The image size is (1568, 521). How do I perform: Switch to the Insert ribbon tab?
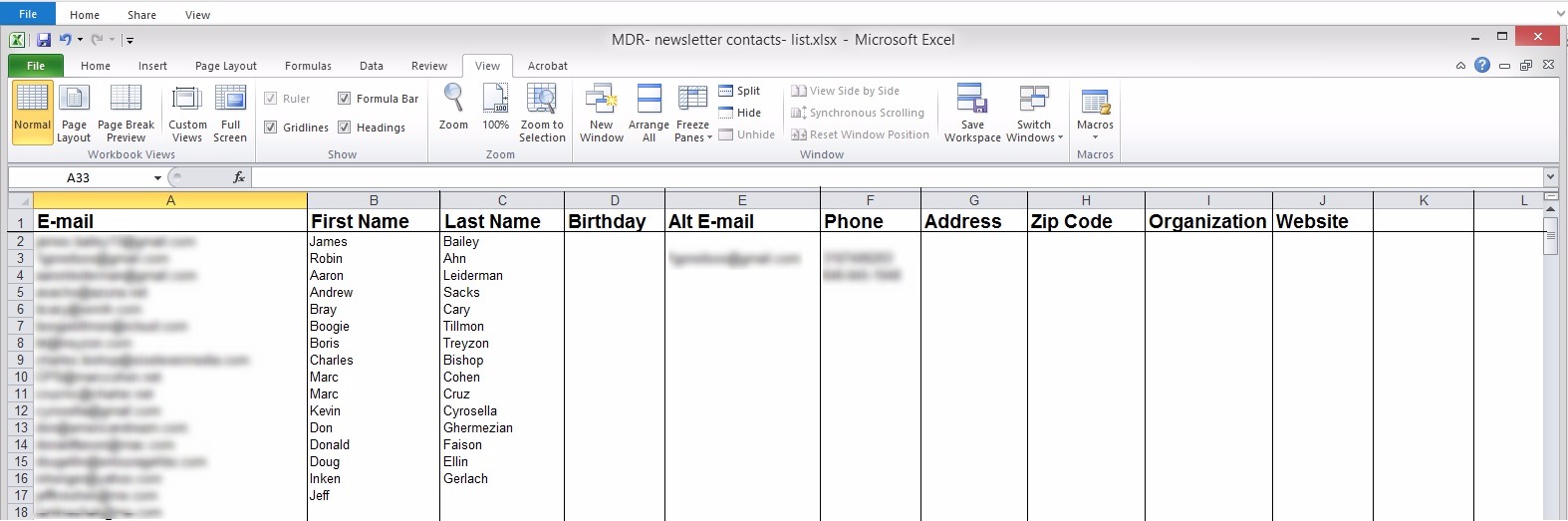click(152, 66)
